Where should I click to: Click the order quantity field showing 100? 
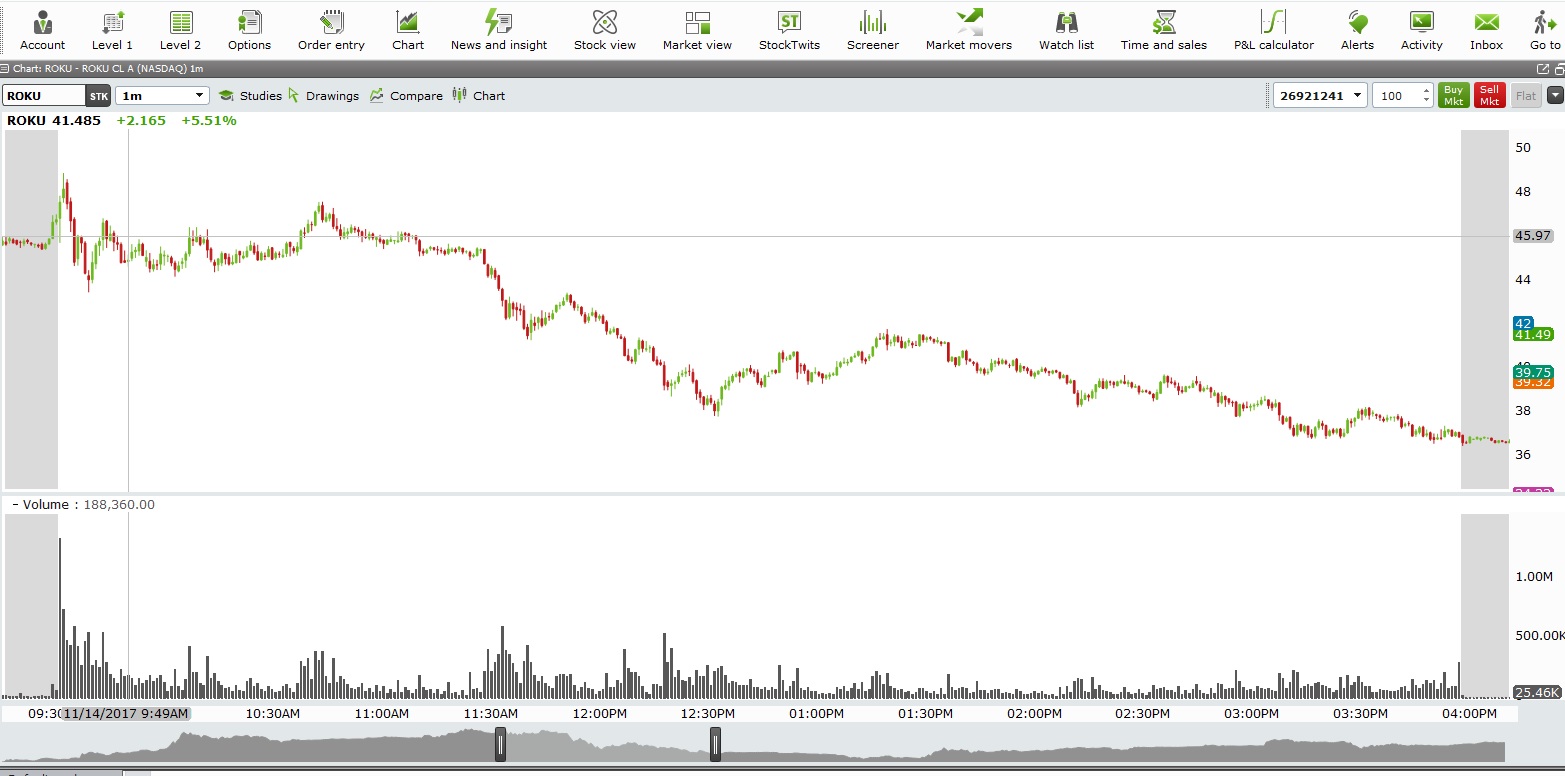point(1396,96)
